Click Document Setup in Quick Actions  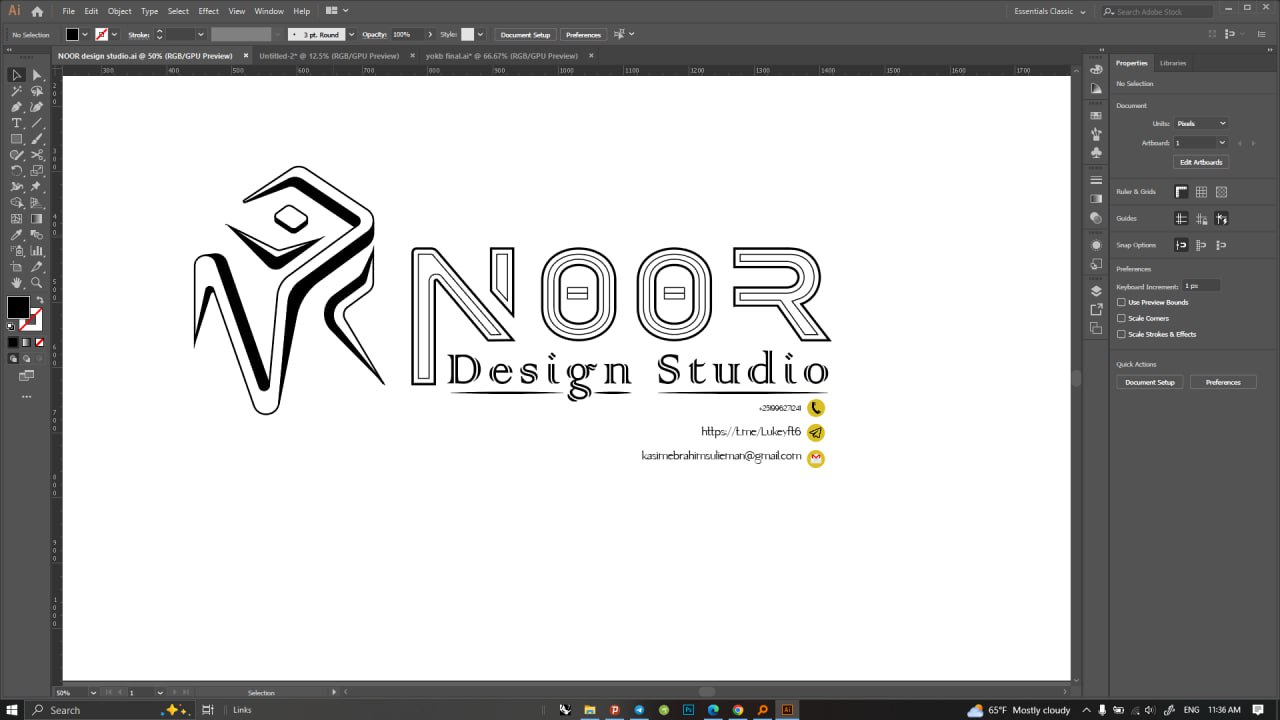tap(1150, 382)
